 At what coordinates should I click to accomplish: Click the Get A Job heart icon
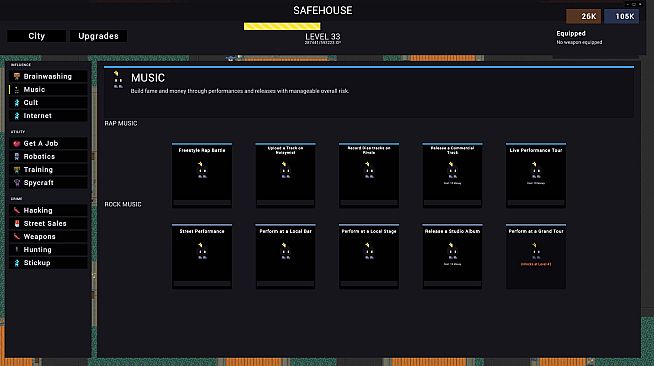(17, 143)
